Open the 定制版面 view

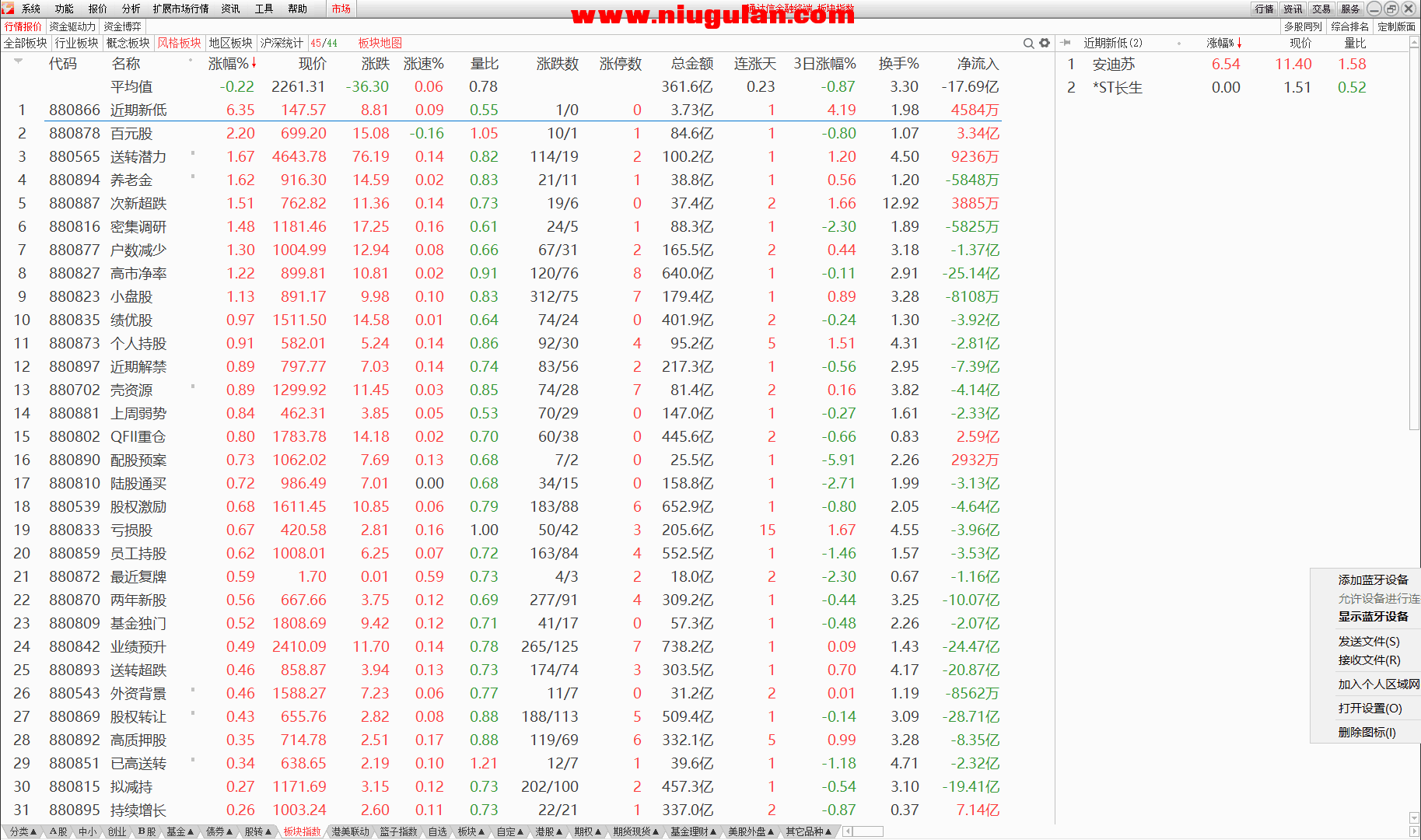pos(1396,26)
